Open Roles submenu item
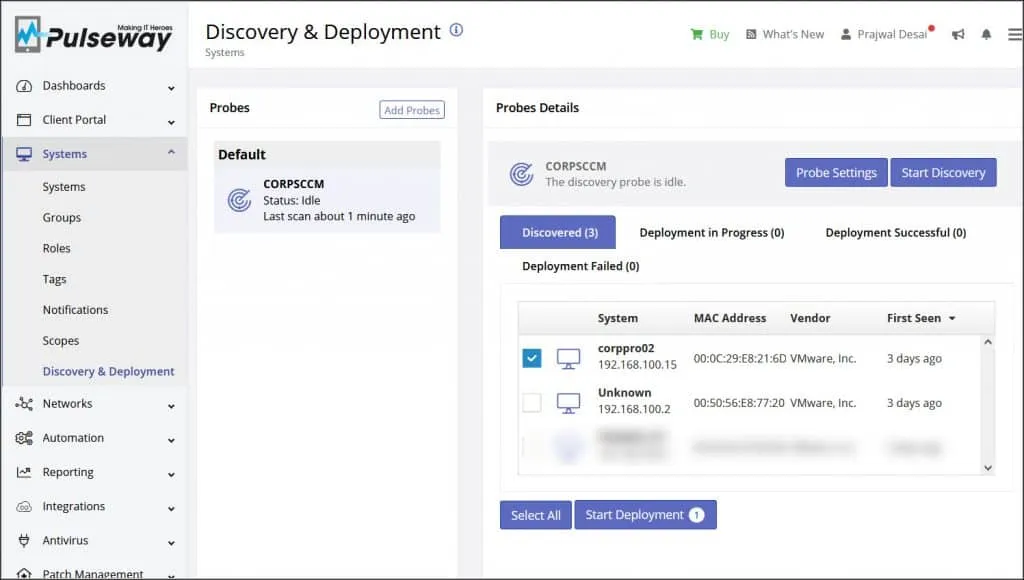Screen dimensions: 1024x580 pos(56,248)
